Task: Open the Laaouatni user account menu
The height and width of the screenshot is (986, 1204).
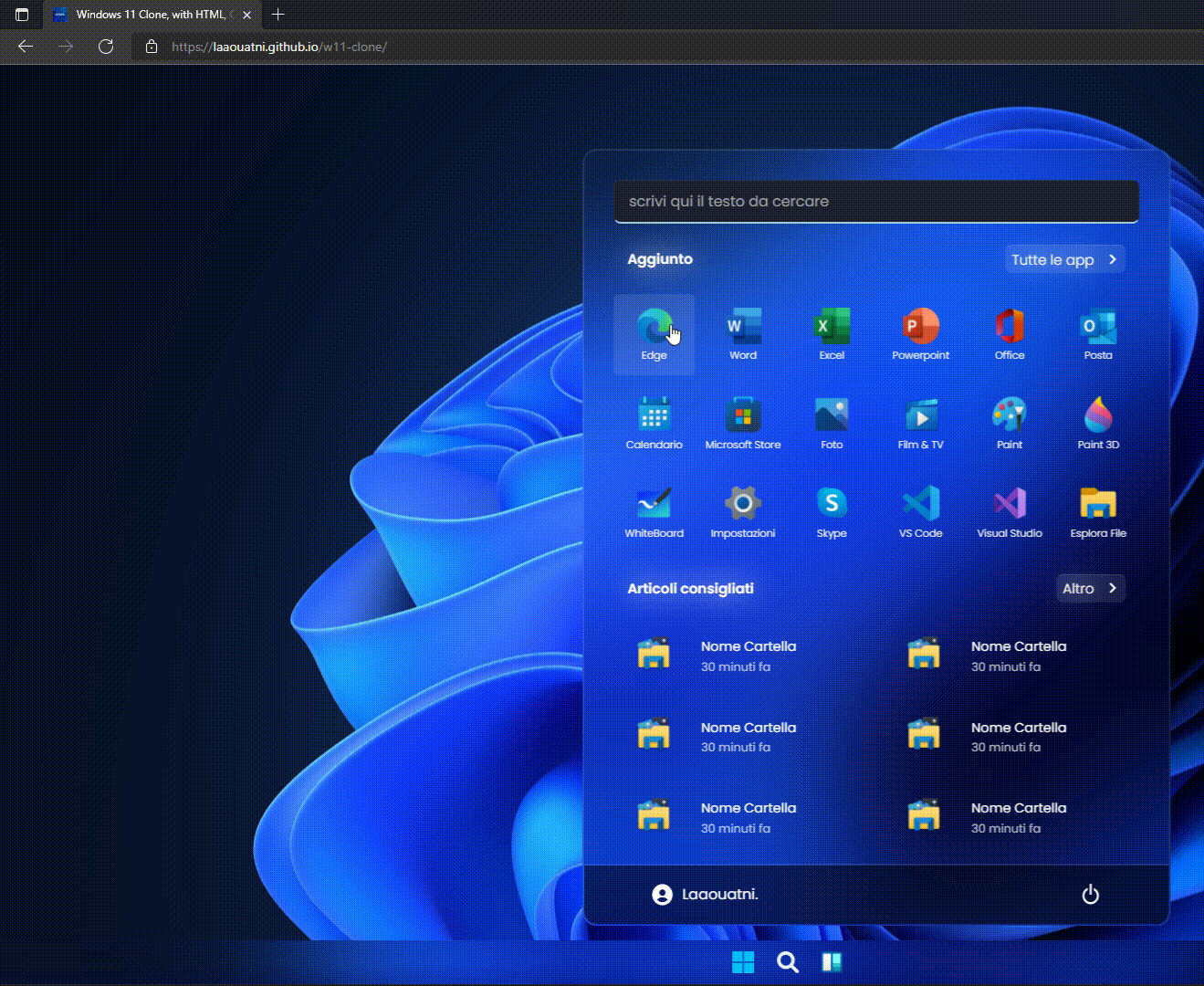Action: tap(705, 894)
